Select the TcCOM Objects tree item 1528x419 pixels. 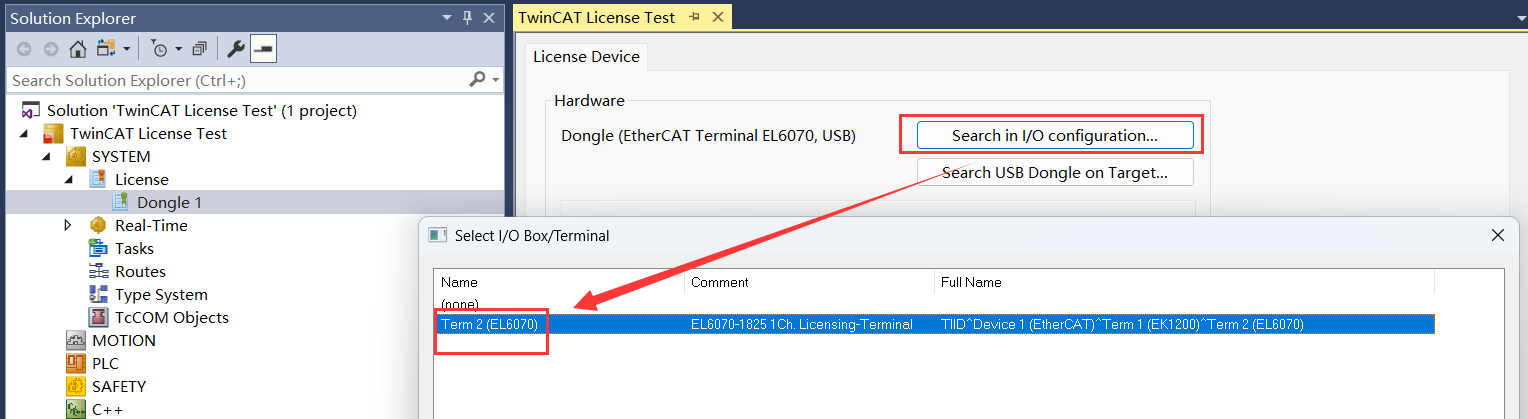pos(171,318)
